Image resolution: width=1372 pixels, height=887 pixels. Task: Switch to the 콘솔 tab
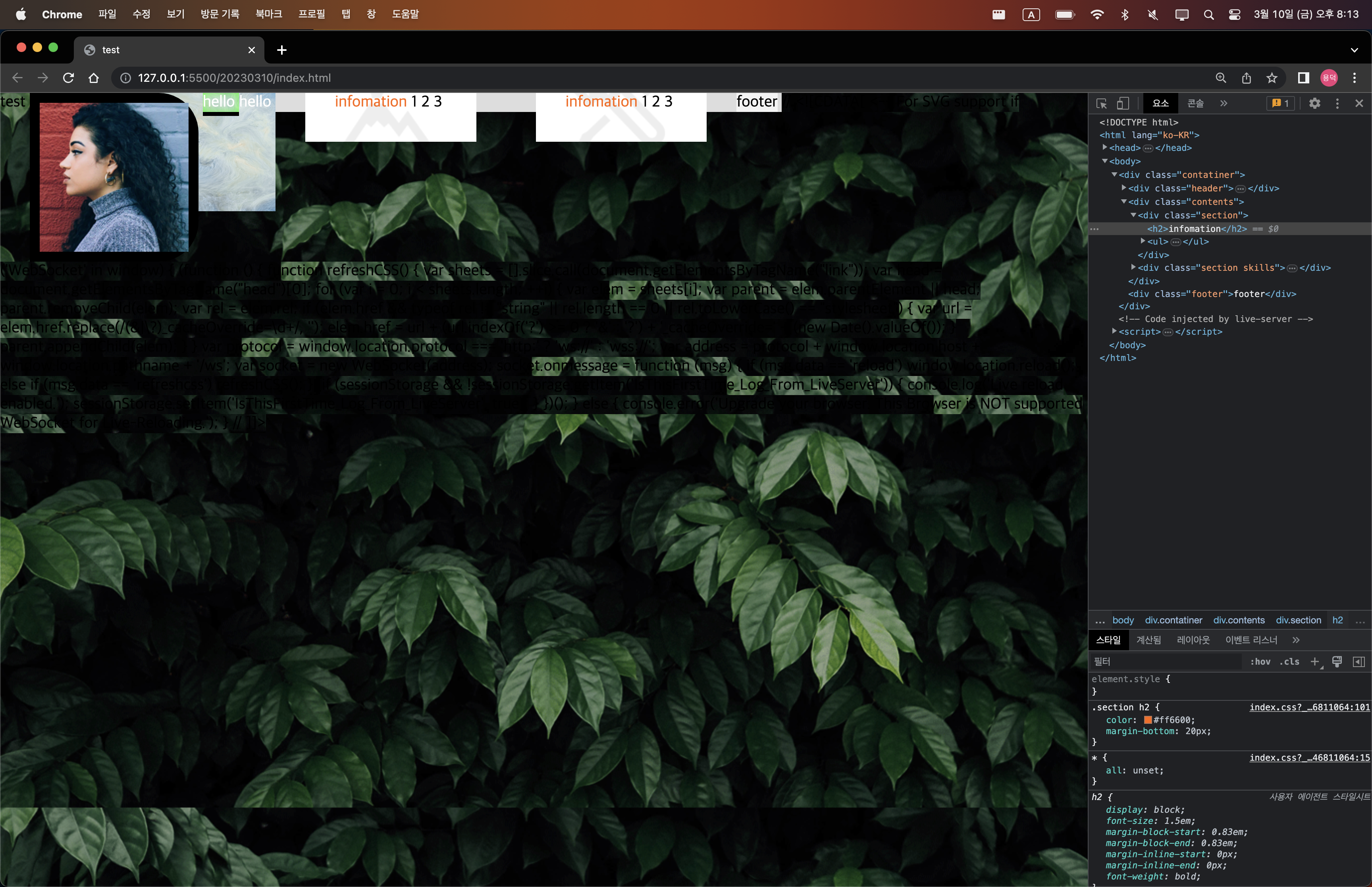[1195, 104]
